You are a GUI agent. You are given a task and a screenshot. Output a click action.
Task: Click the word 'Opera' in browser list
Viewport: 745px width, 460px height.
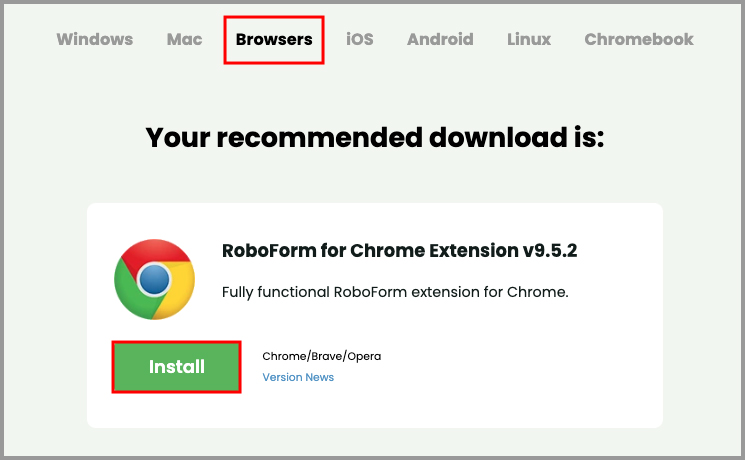pos(363,356)
